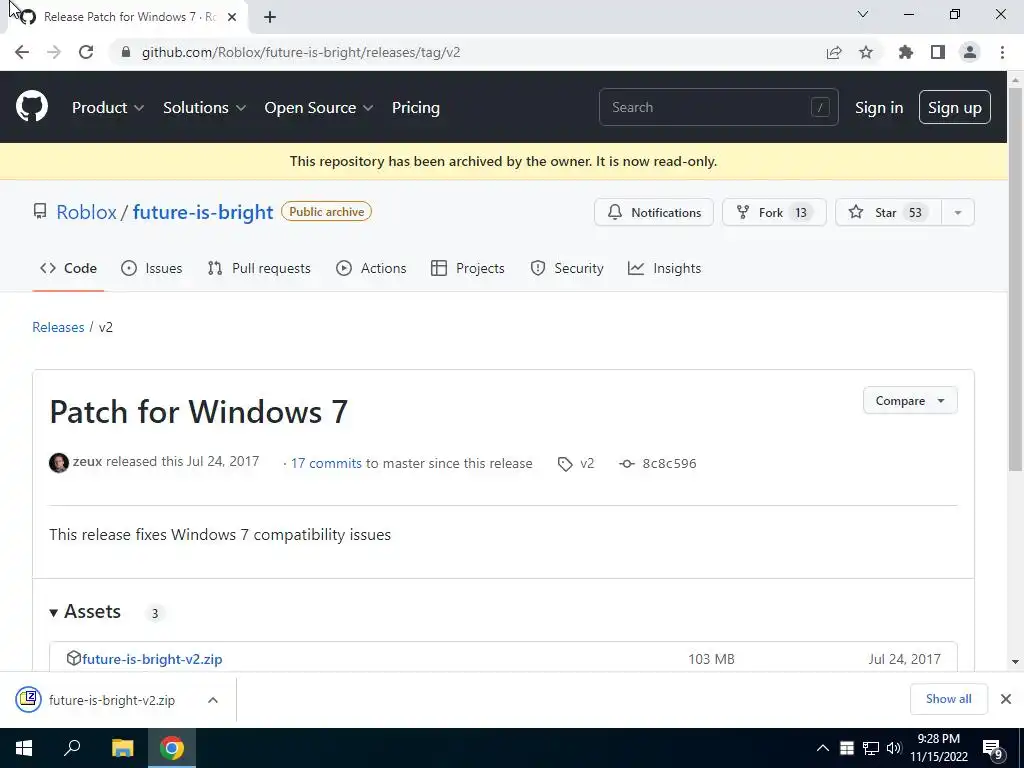
Task: Click the volume speaker tray icon
Action: pyautogui.click(x=894, y=748)
